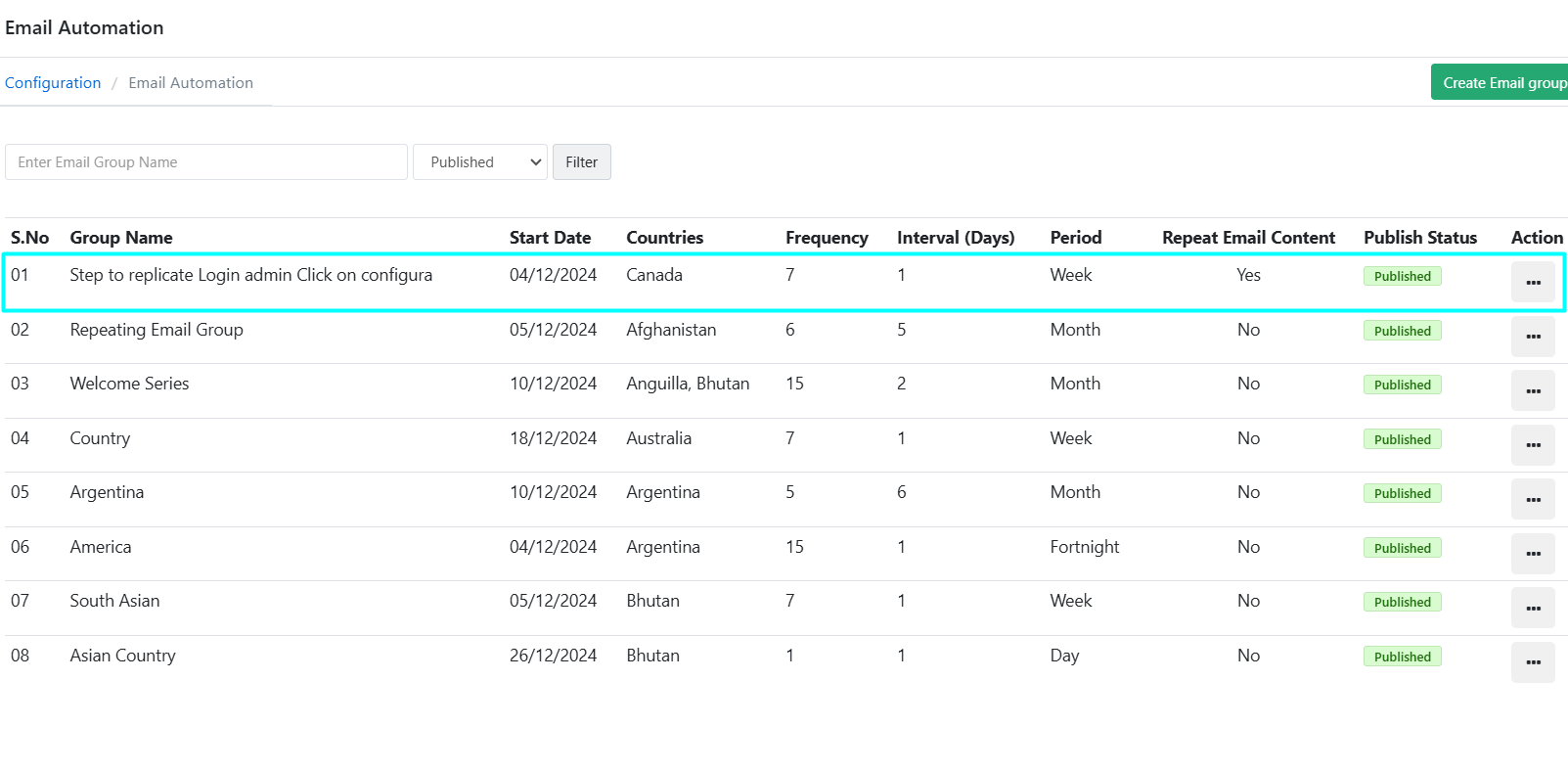The image size is (1568, 771).
Task: Select the Repeating Email Group name
Action: click(157, 330)
